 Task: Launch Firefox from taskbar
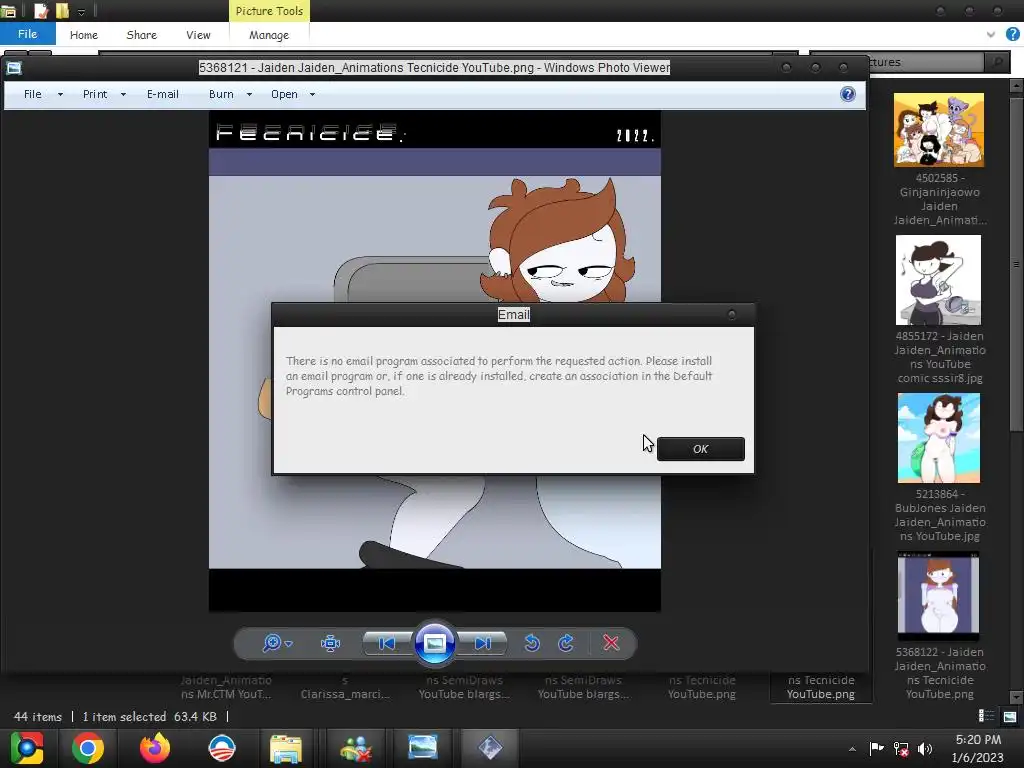click(155, 748)
